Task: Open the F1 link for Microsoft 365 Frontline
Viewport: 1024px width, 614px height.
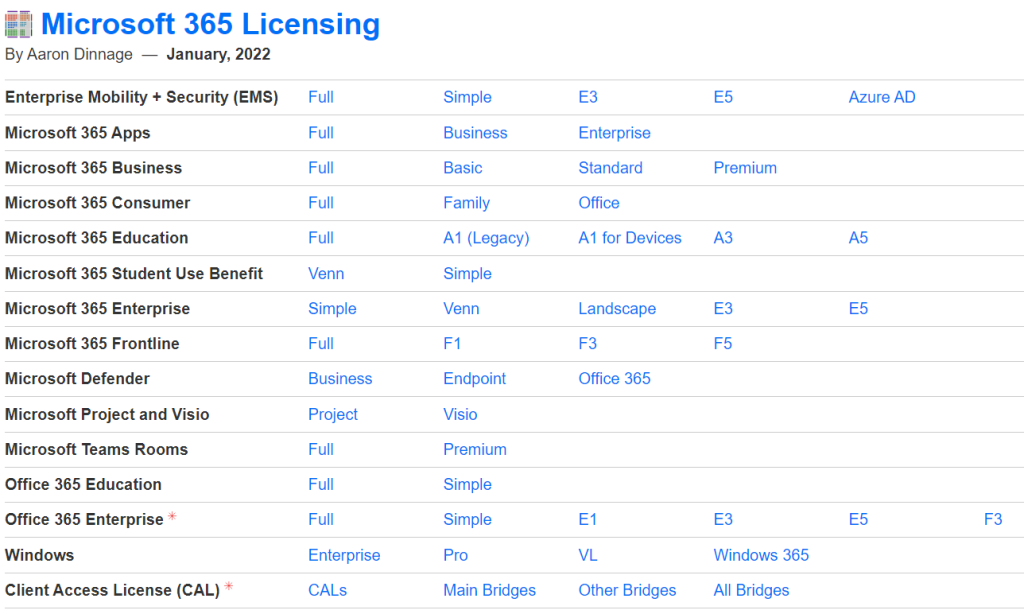Action: (x=452, y=344)
